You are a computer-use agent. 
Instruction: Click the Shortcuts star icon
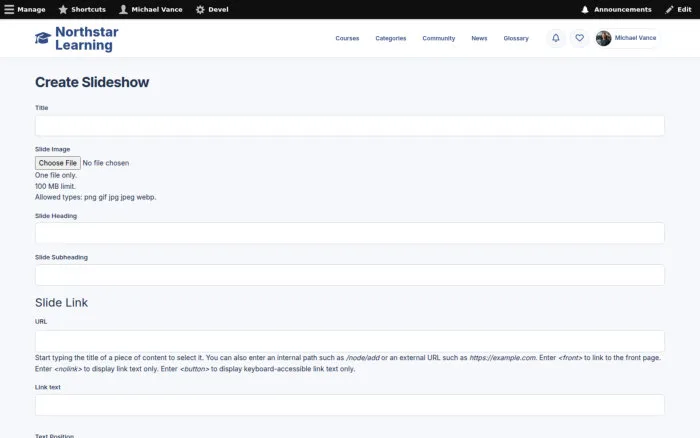pos(63,9)
